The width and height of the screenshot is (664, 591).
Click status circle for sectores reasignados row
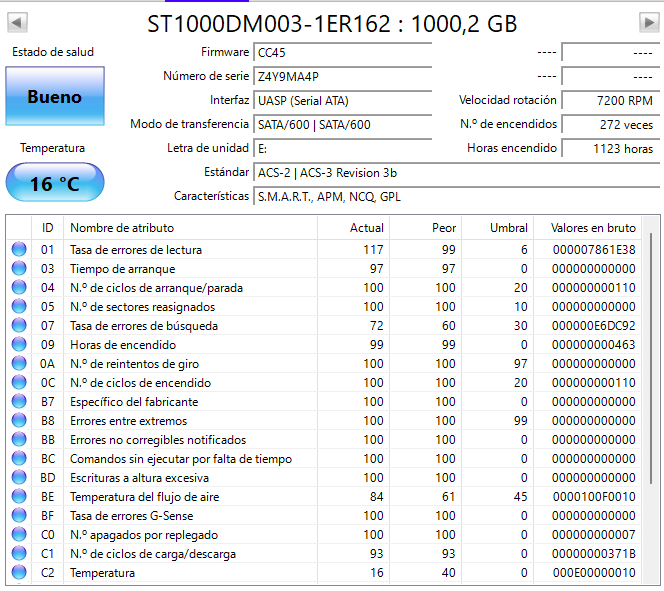[19, 307]
